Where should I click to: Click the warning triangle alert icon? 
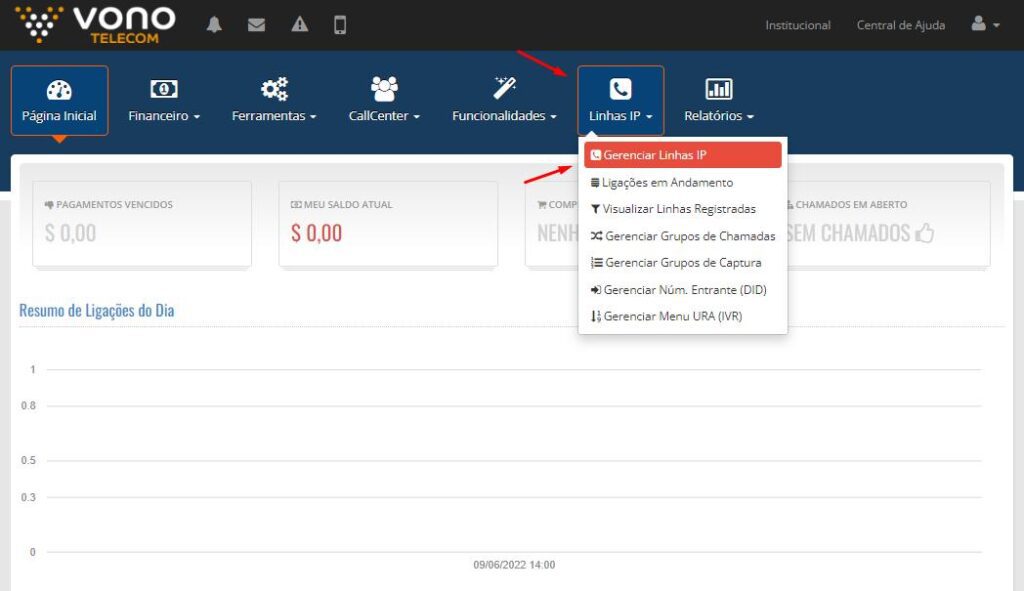pyautogui.click(x=299, y=25)
